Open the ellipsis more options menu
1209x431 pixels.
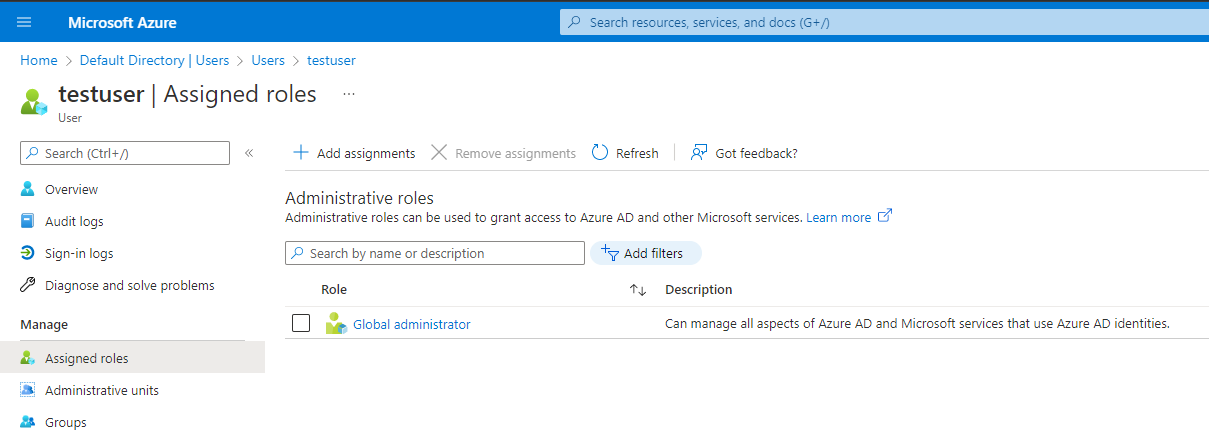(x=349, y=93)
